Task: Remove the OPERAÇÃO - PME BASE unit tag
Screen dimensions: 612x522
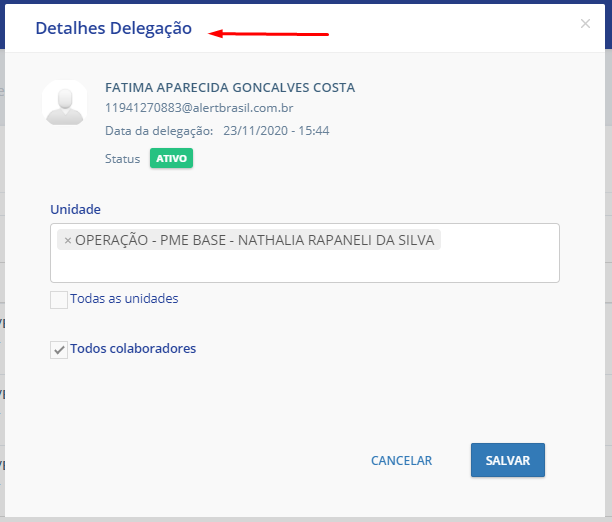Action: pyautogui.click(x=67, y=241)
